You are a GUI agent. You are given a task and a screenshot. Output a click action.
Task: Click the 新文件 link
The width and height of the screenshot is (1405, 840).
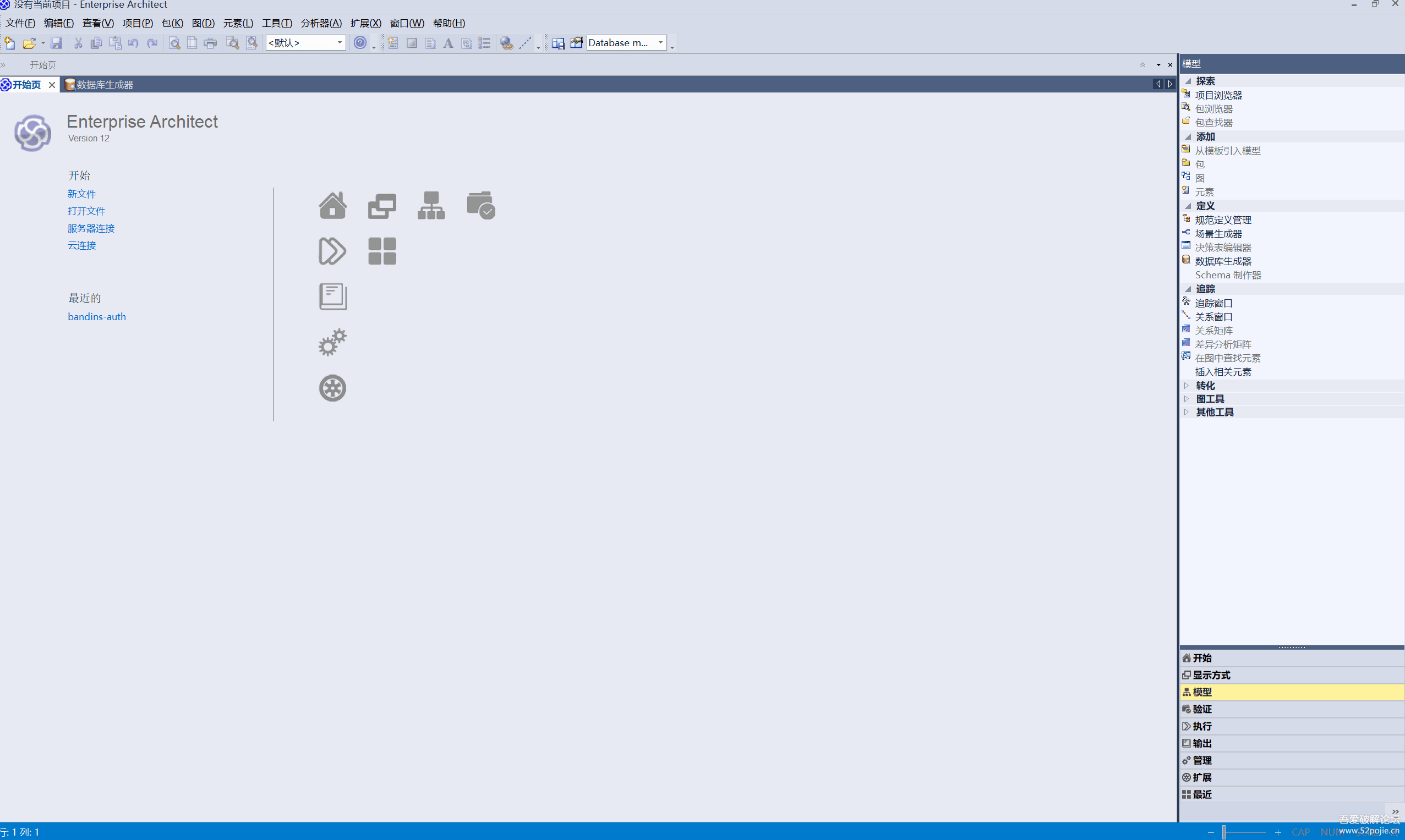(x=82, y=194)
